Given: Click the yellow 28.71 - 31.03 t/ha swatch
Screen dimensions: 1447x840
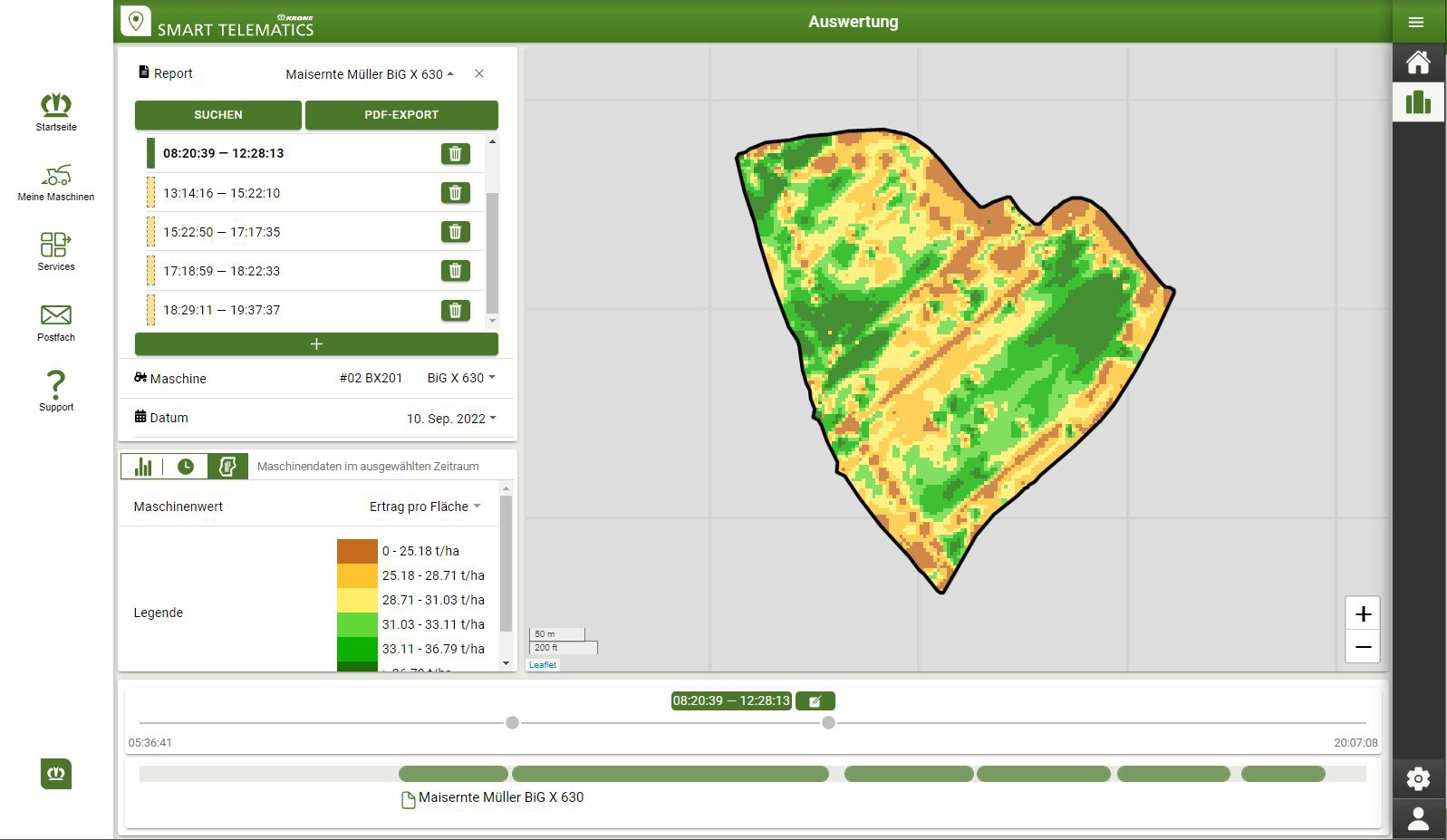Looking at the screenshot, I should tap(357, 600).
